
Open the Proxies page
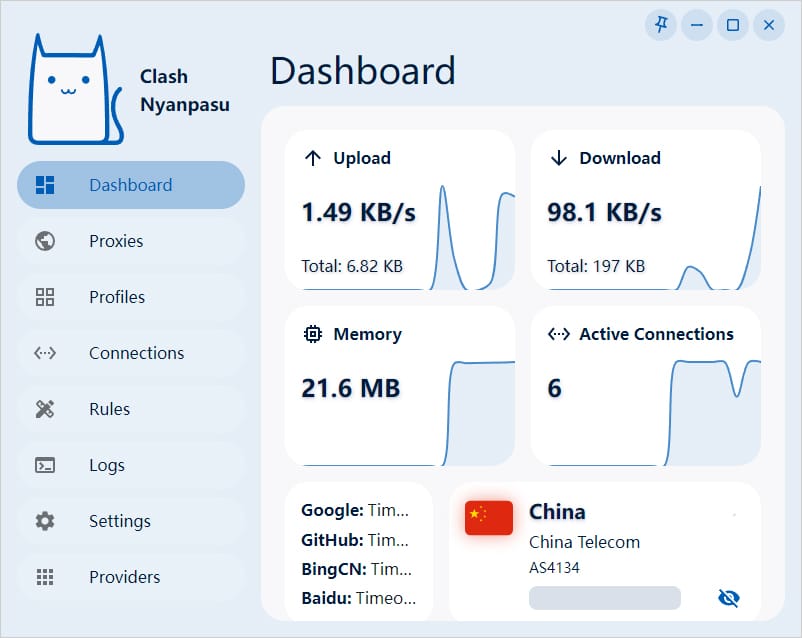116,241
